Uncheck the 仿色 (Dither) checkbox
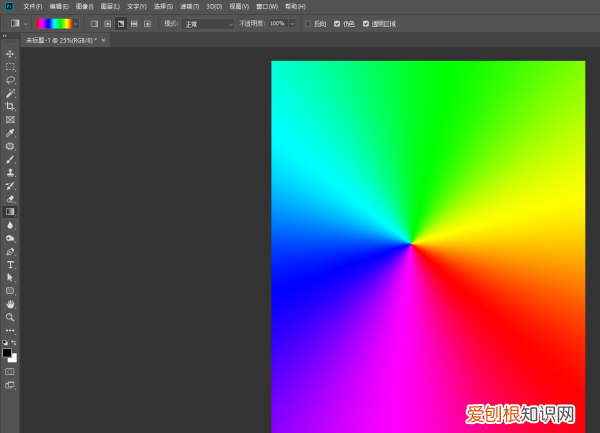600x433 pixels. 336,22
